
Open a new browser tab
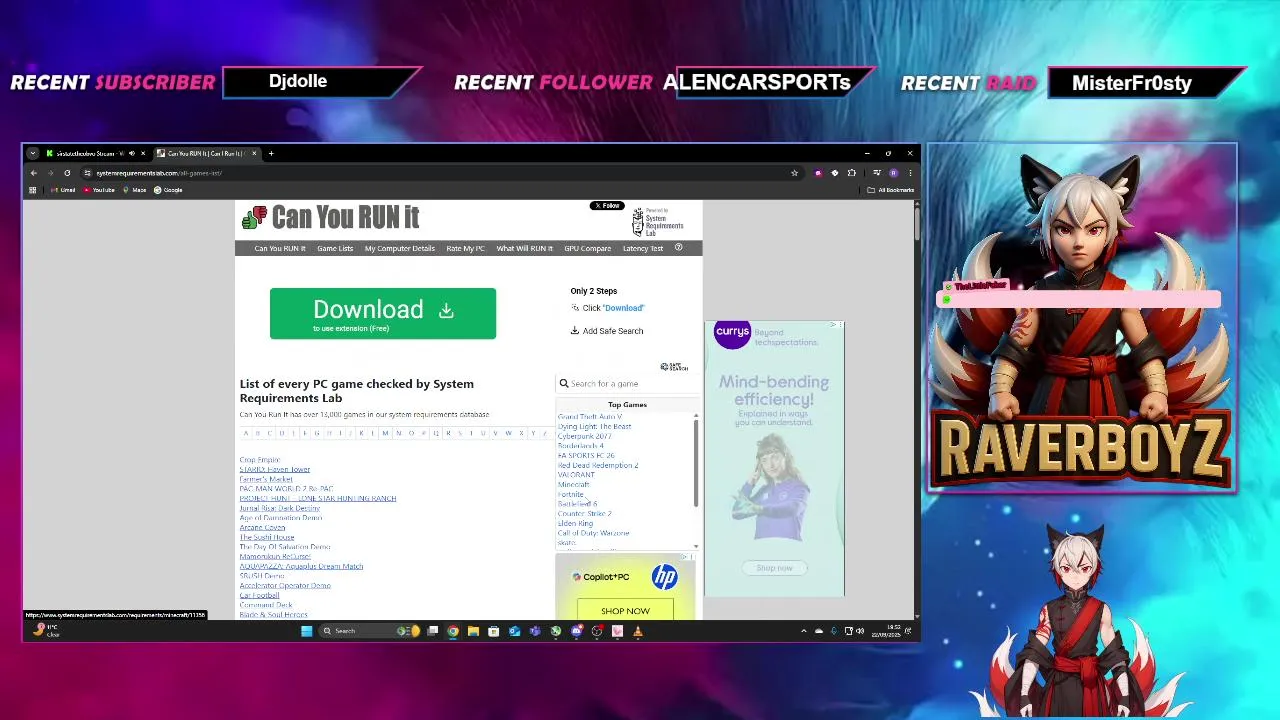[x=271, y=153]
